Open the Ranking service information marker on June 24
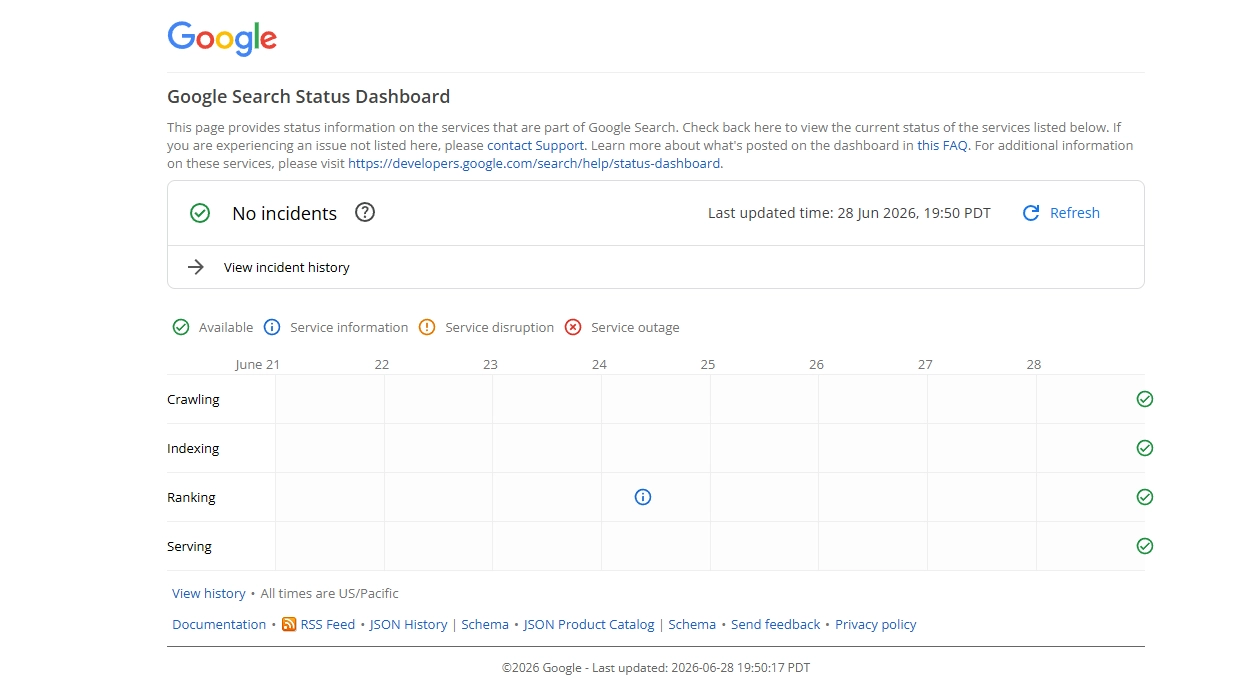Image resolution: width=1240 pixels, height=688 pixels. (643, 497)
